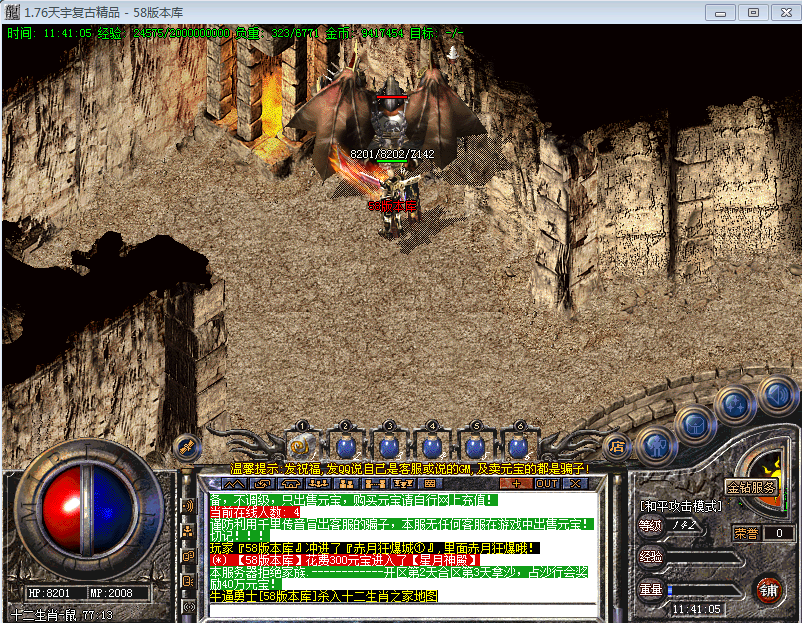The image size is (802, 623).
Task: Toggle the sound speaker round button
Action: [774, 393]
